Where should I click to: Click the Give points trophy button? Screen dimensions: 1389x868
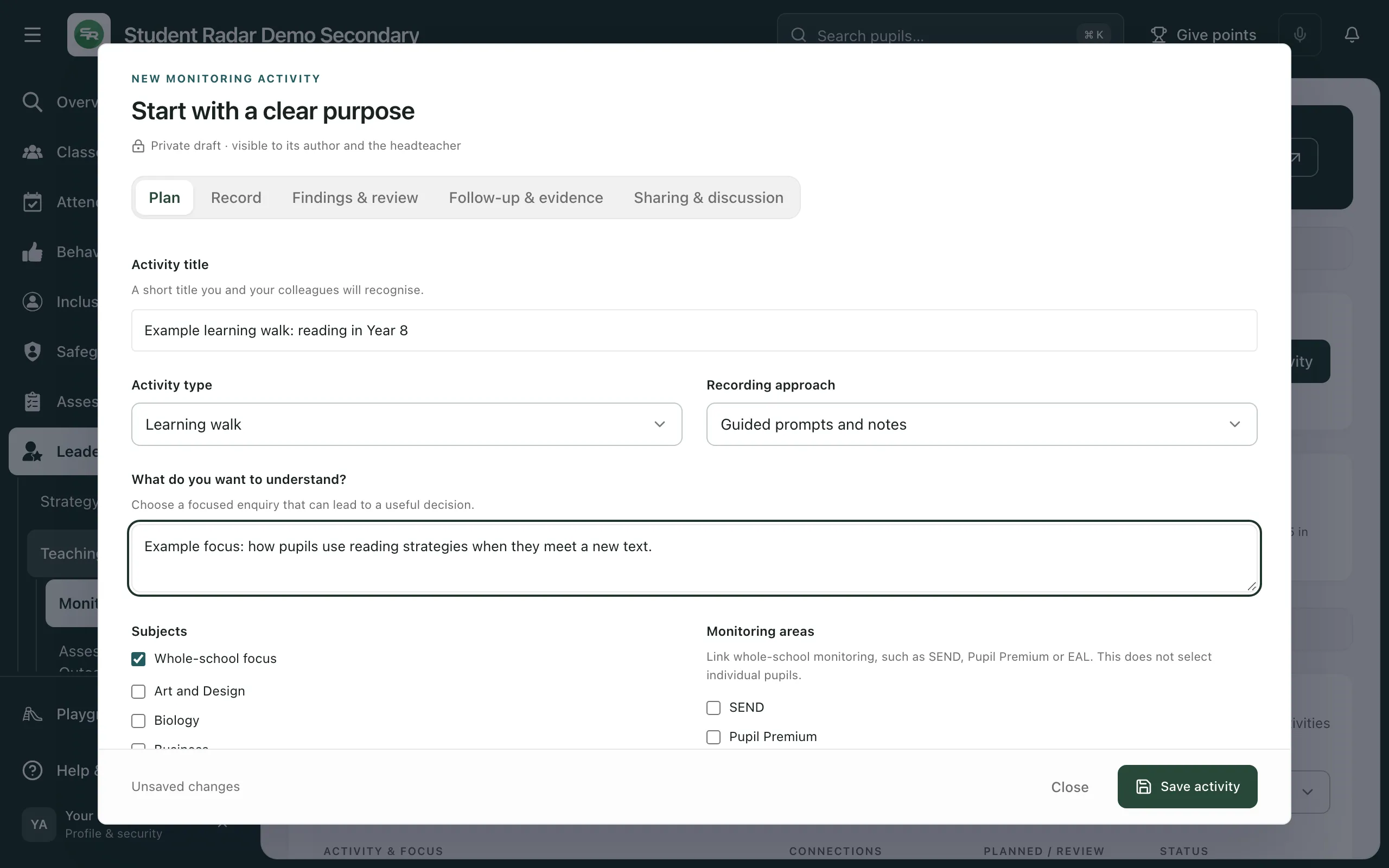tap(1203, 35)
